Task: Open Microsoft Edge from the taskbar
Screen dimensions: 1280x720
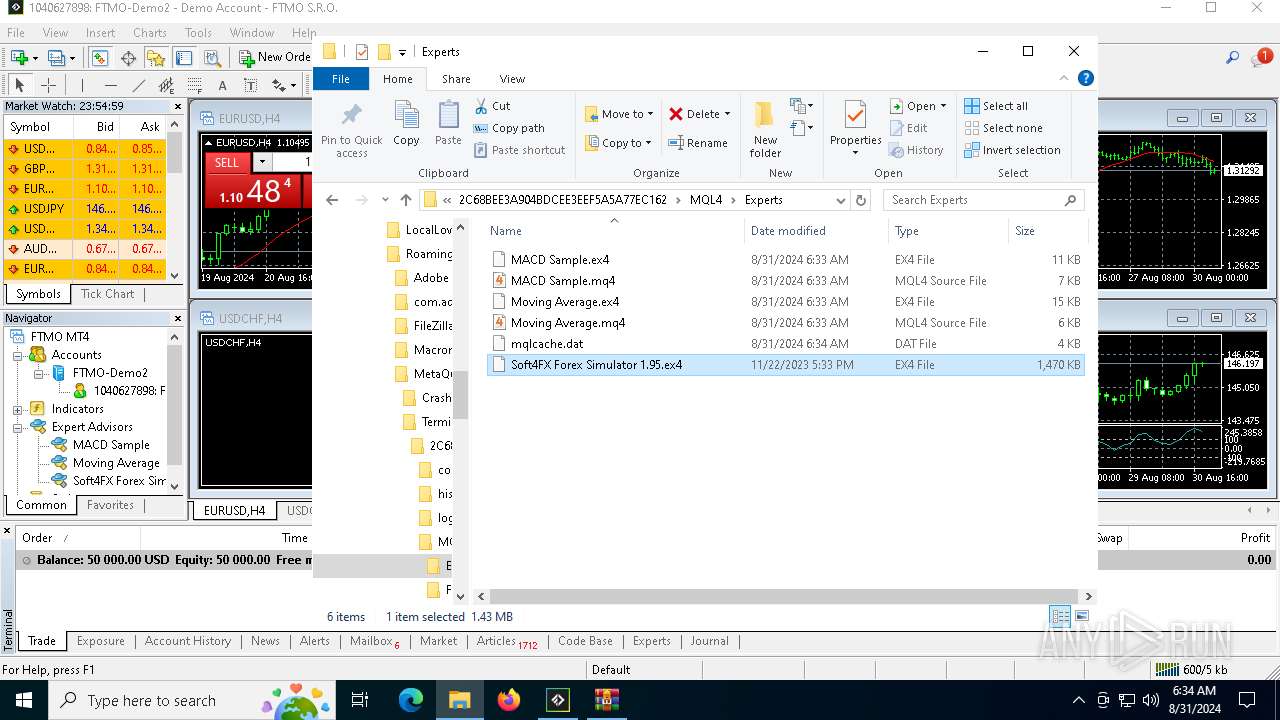Action: [x=411, y=700]
